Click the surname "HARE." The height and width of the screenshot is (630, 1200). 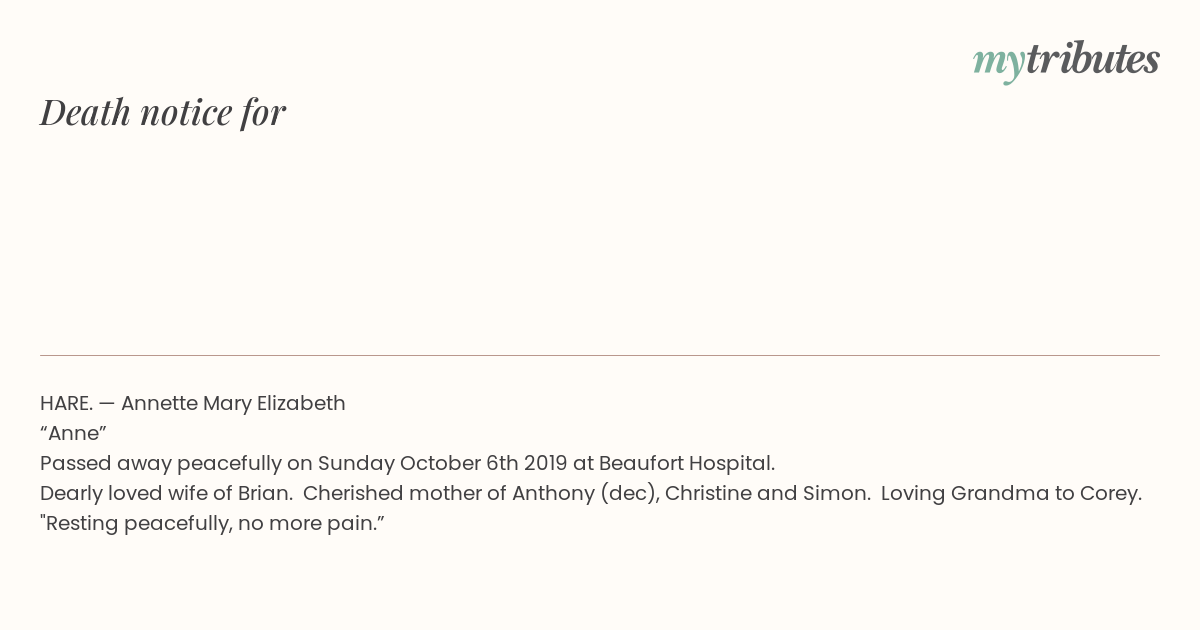tap(66, 404)
